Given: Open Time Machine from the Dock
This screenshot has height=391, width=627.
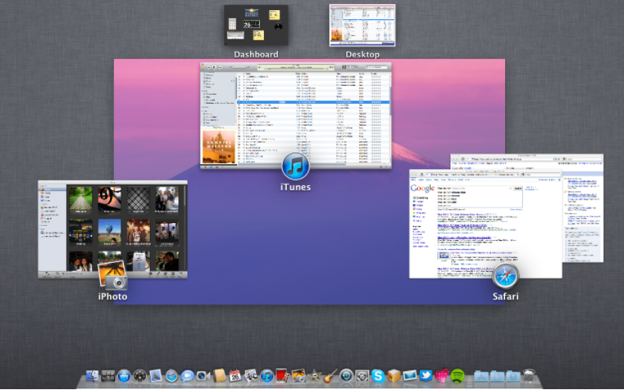Looking at the screenshot, I should point(346,376).
